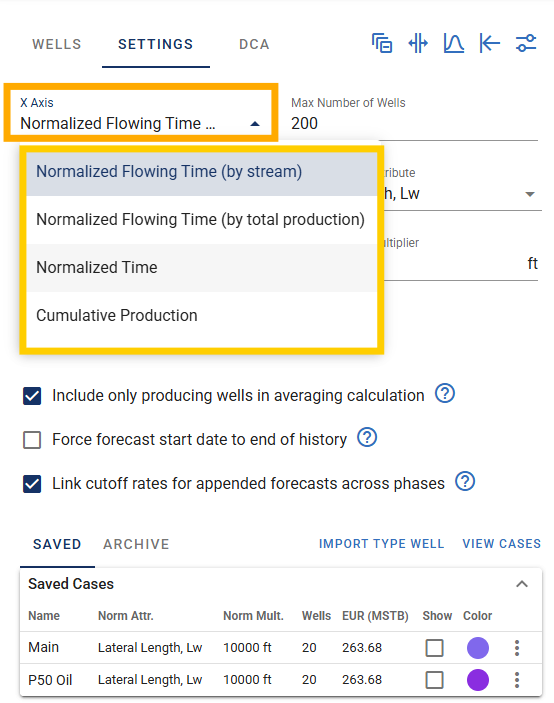This screenshot has width=554, height=703.
Task: Click Import Type Well link
Action: point(381,544)
